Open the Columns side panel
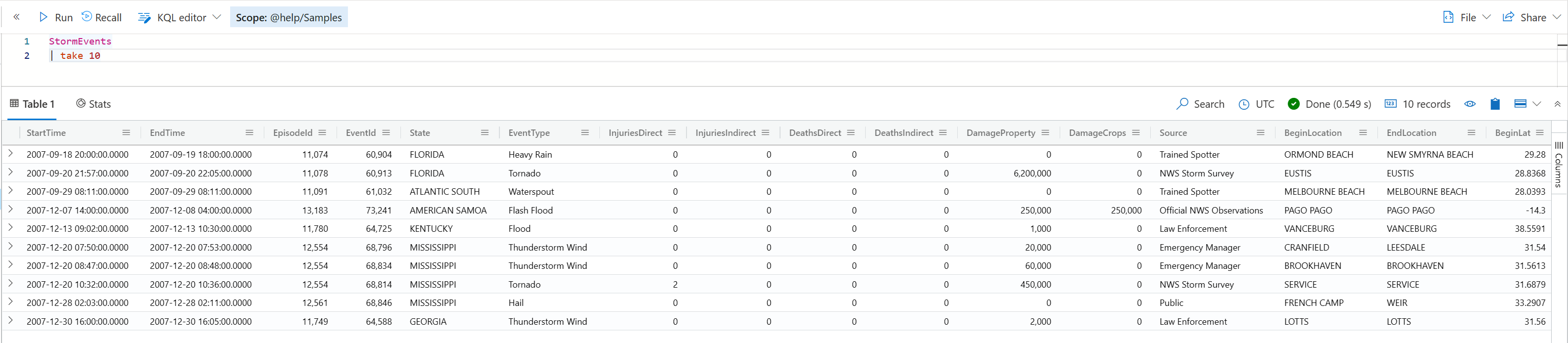This screenshot has height=343, width=1568. coord(1559,165)
